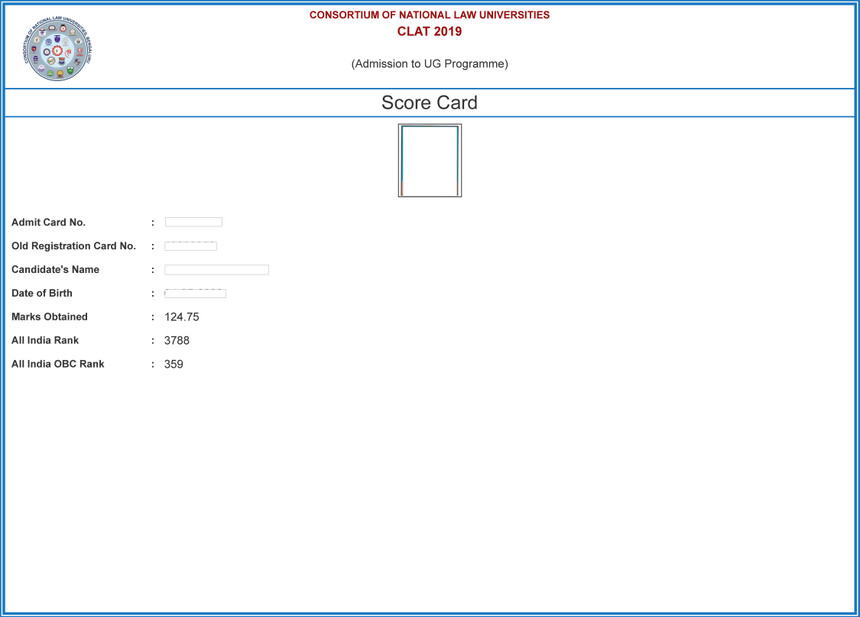
Task: Click '(Admission to UG Programme)' text
Action: coord(429,64)
